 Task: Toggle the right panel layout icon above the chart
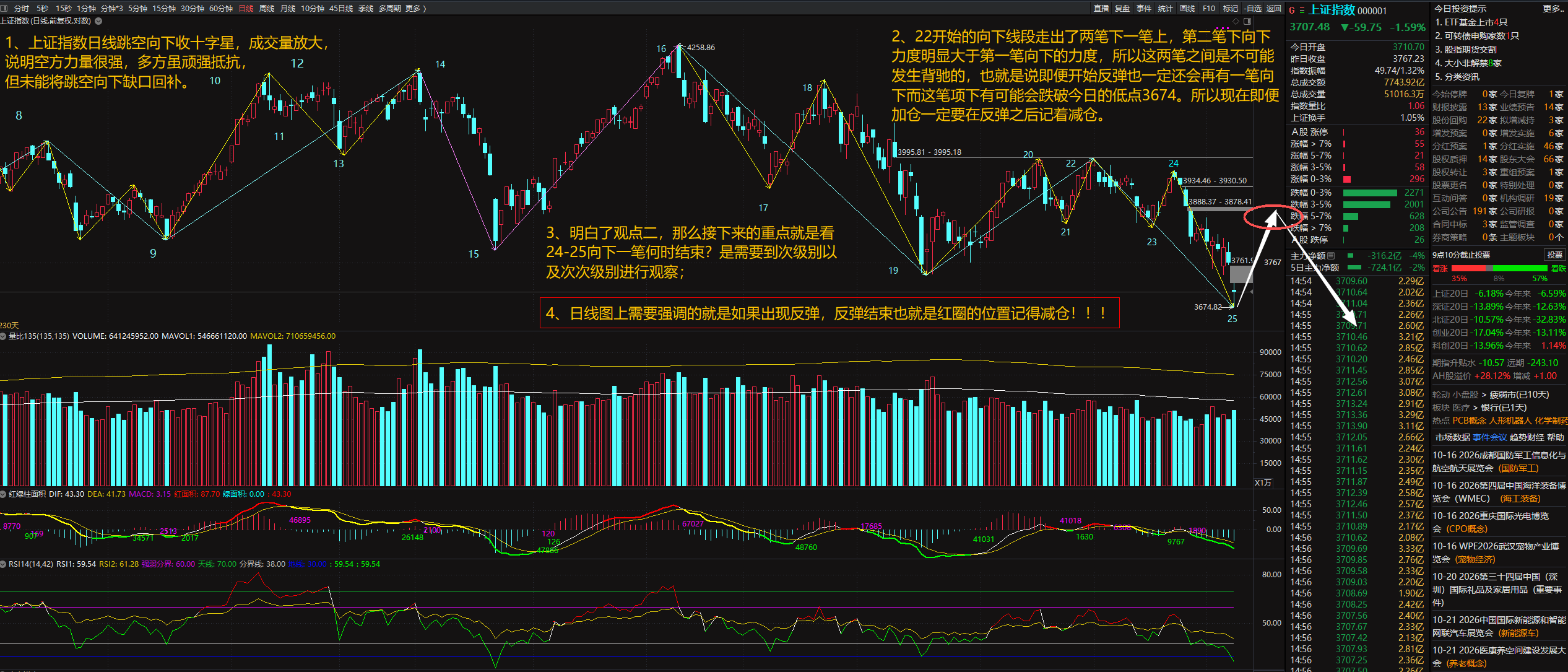click(x=1247, y=22)
